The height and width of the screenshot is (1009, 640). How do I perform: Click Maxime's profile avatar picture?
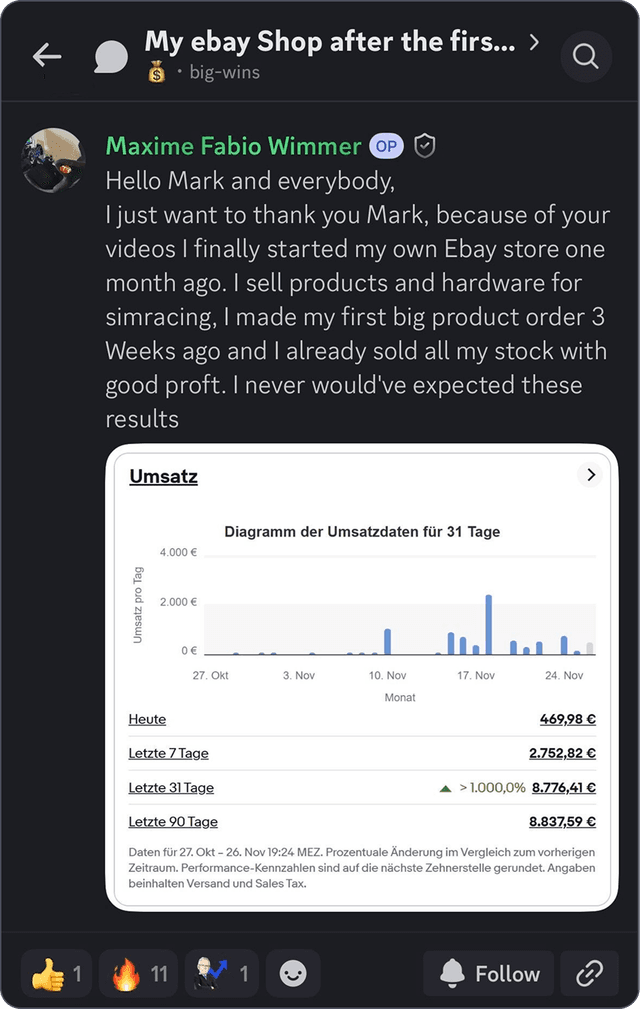click(x=52, y=160)
